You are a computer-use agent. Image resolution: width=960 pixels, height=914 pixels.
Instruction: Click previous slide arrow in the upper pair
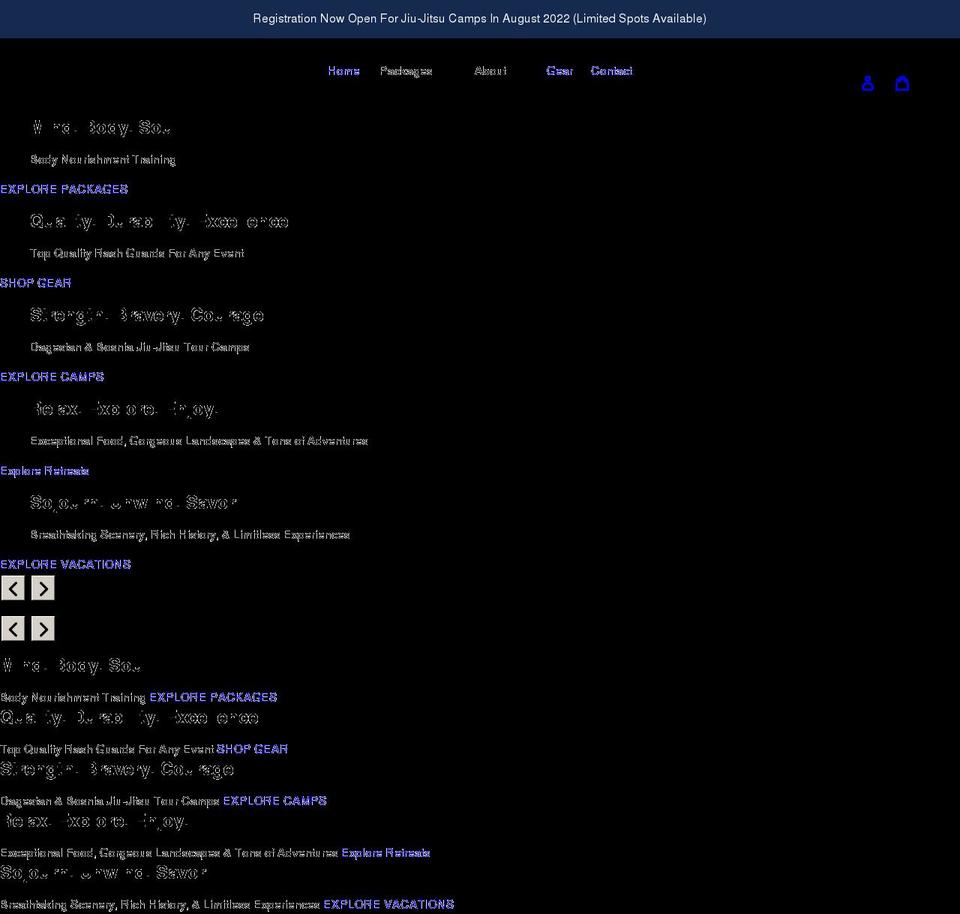tap(13, 588)
